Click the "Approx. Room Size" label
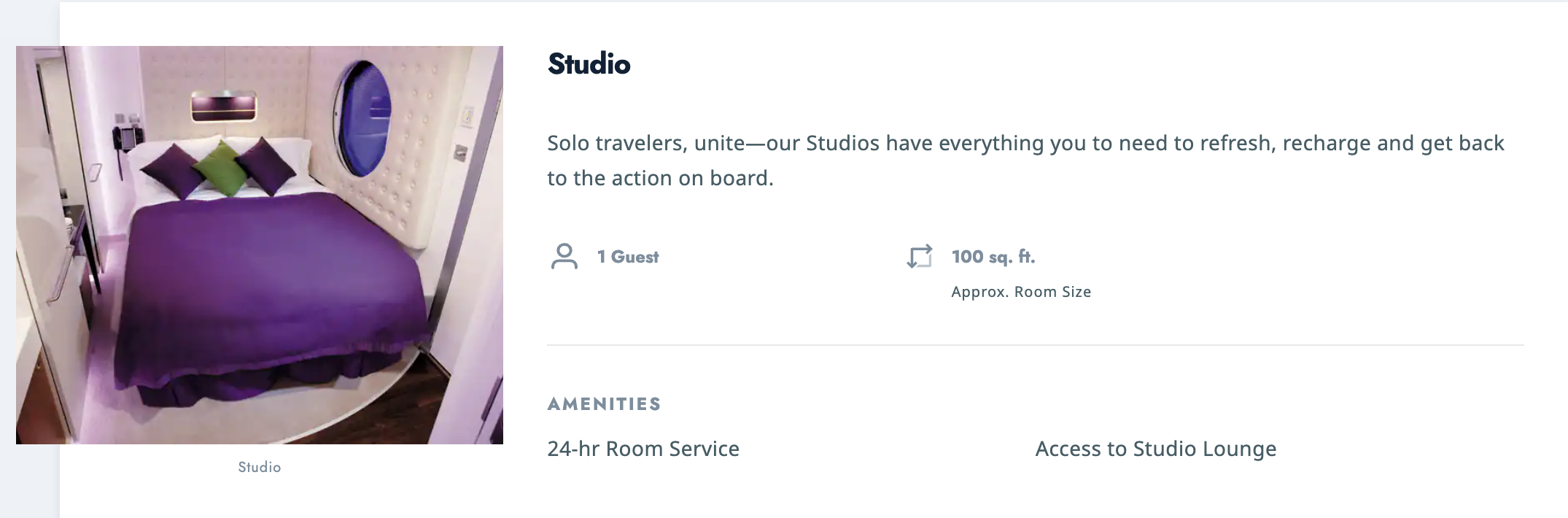Screen dimensions: 1568x518 [x=1021, y=292]
